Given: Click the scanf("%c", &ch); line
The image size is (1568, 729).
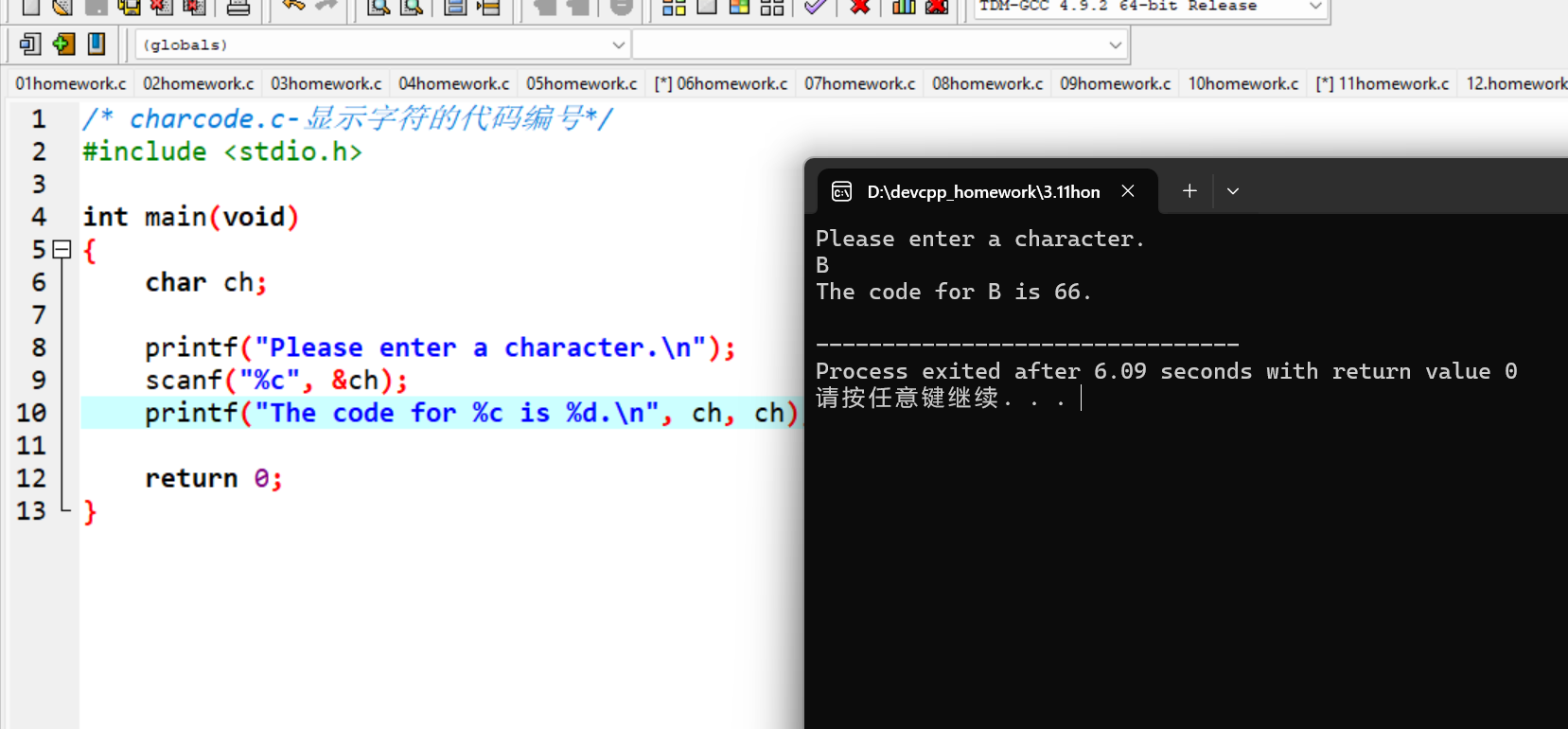Looking at the screenshot, I should [276, 381].
